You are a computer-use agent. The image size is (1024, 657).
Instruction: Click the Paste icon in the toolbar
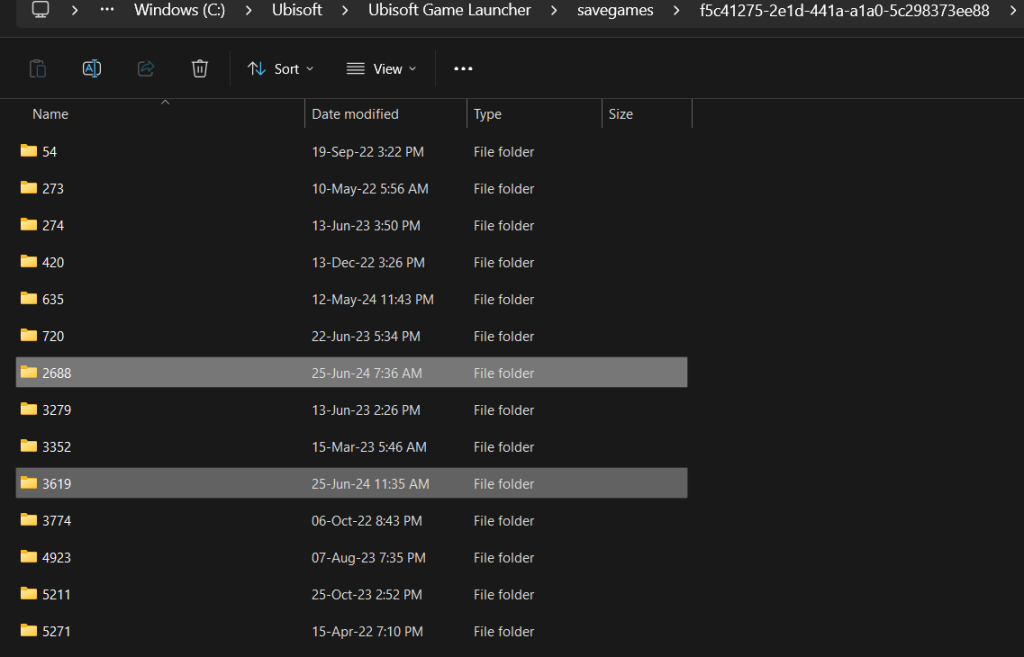(37, 68)
